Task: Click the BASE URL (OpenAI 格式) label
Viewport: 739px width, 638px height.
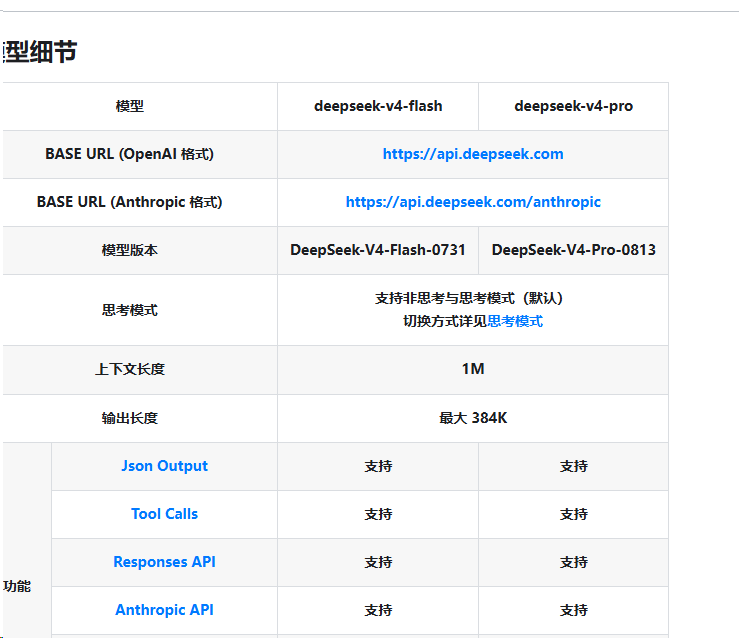Action: (x=130, y=154)
